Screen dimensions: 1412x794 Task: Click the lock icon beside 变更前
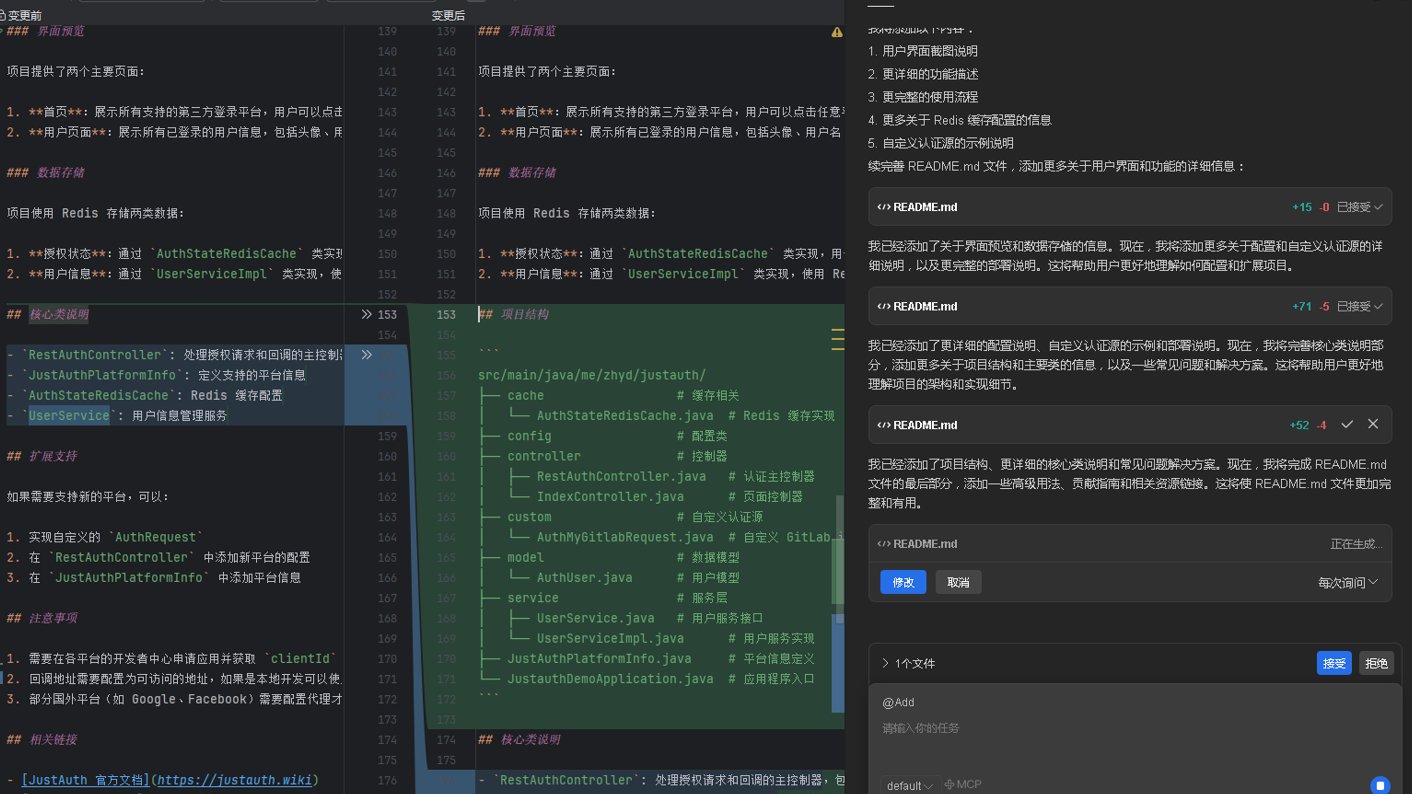click(3, 15)
